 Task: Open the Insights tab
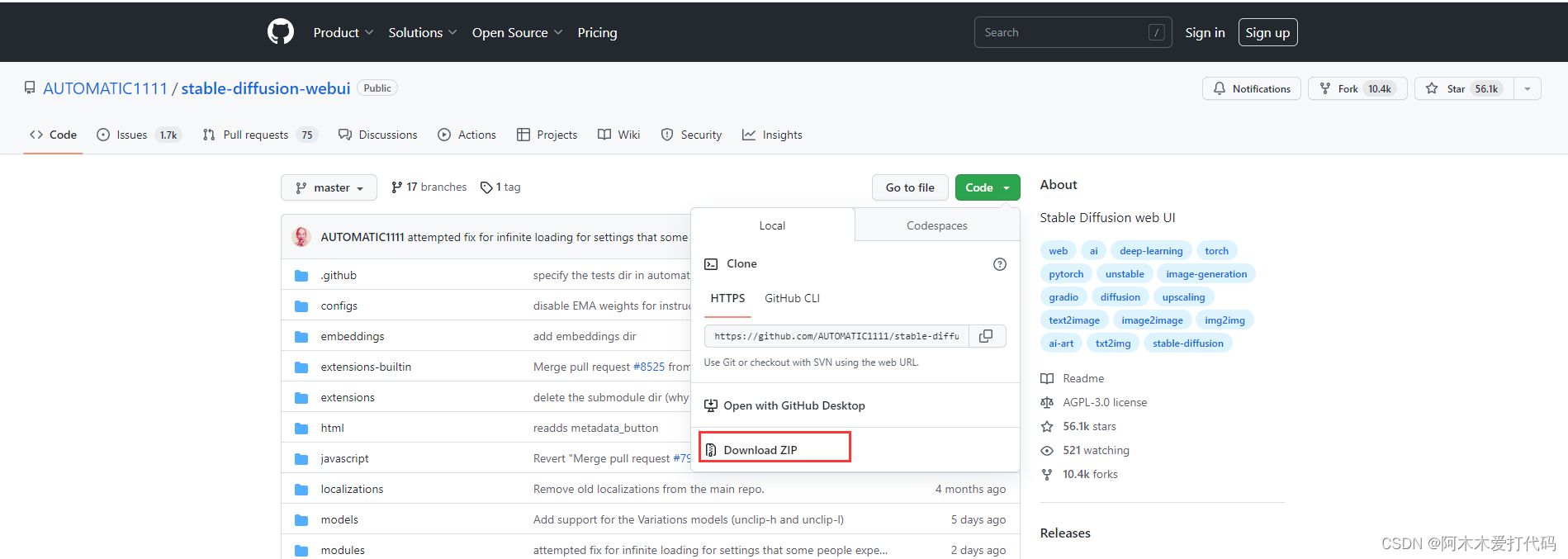coord(773,135)
